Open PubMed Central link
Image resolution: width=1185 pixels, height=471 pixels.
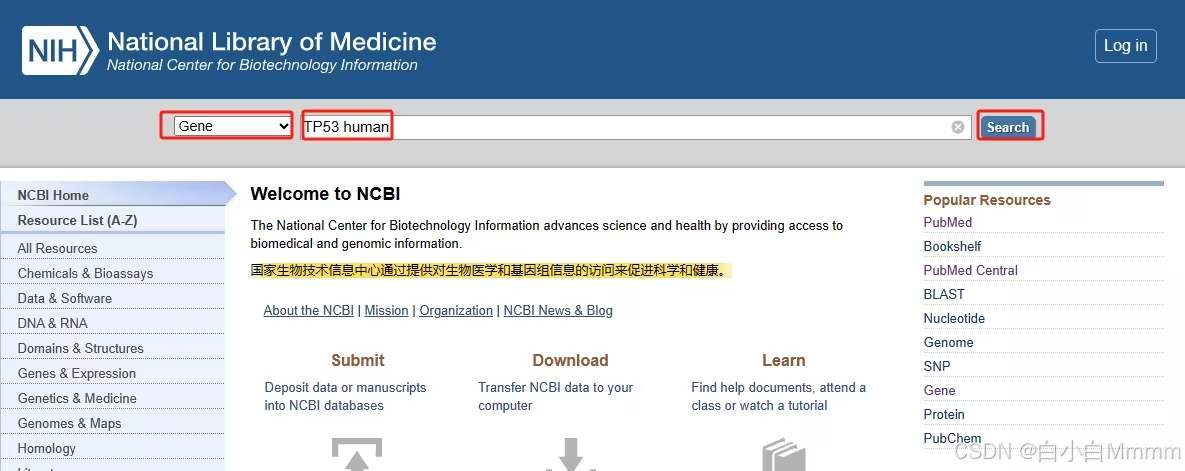point(970,270)
